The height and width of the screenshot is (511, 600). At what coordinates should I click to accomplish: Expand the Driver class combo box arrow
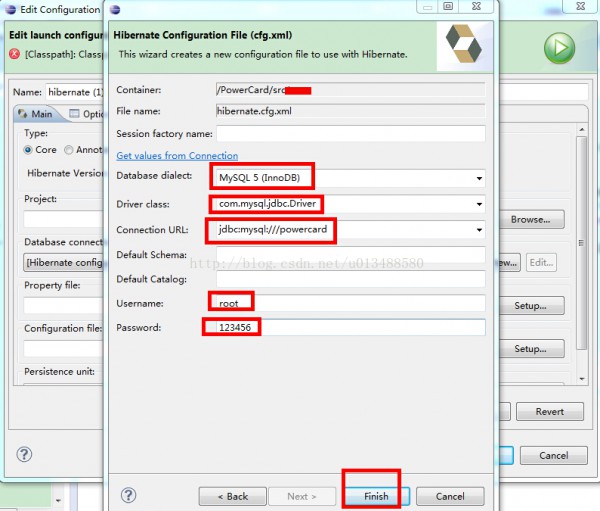pyautogui.click(x=479, y=204)
